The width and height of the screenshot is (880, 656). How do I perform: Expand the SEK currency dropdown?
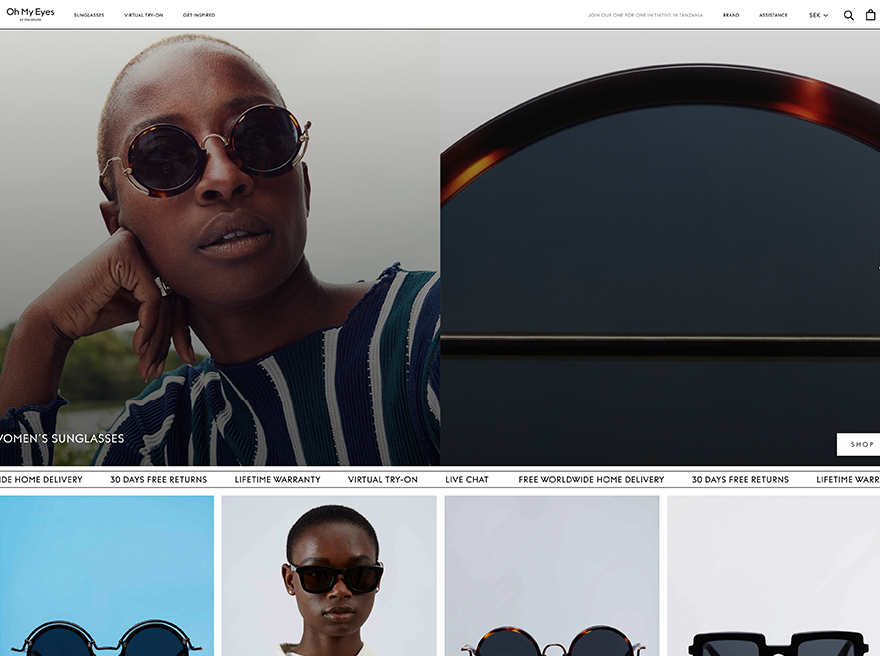pos(818,15)
